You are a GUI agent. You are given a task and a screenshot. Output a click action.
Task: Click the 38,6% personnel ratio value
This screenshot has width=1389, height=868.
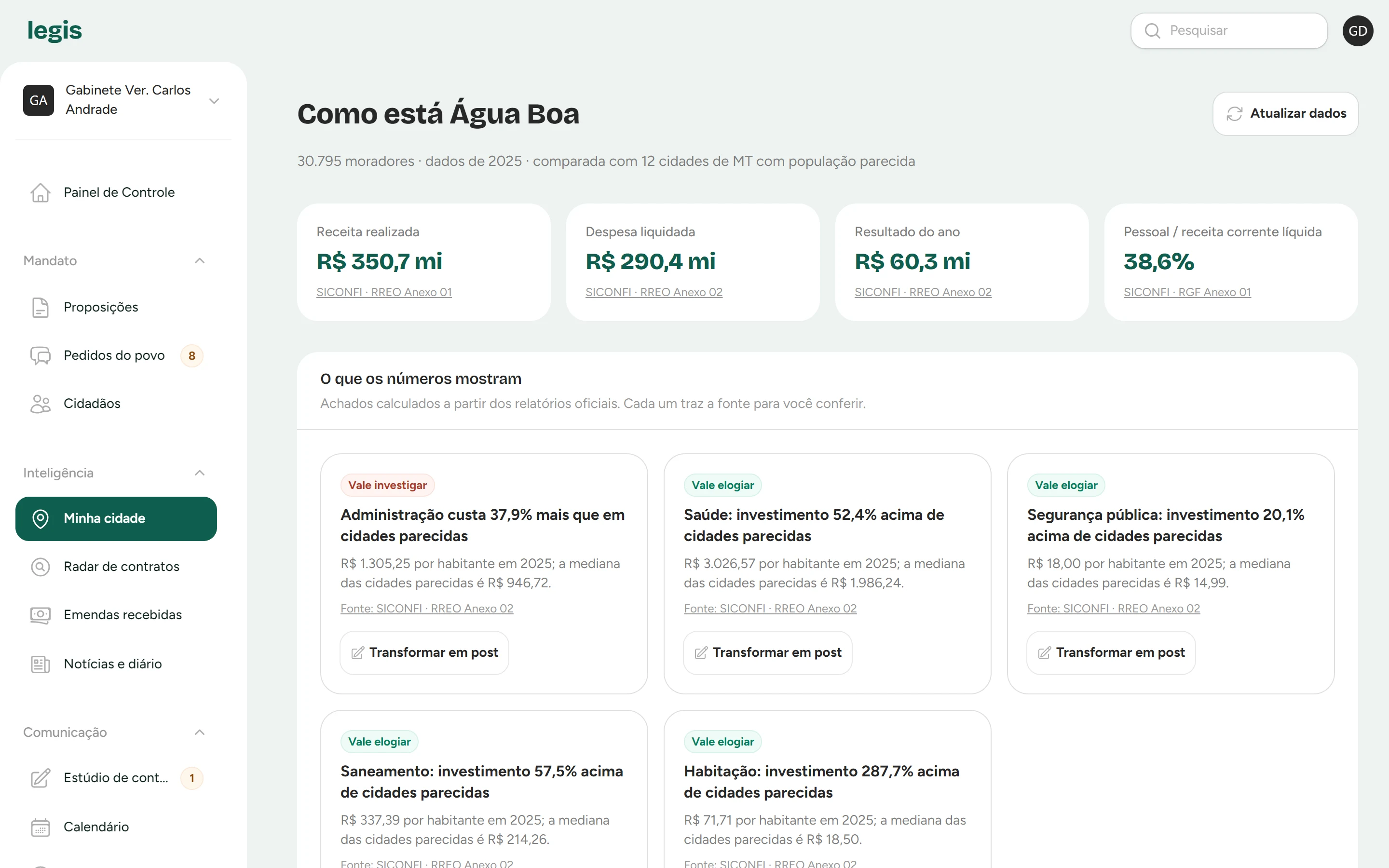pyautogui.click(x=1159, y=262)
